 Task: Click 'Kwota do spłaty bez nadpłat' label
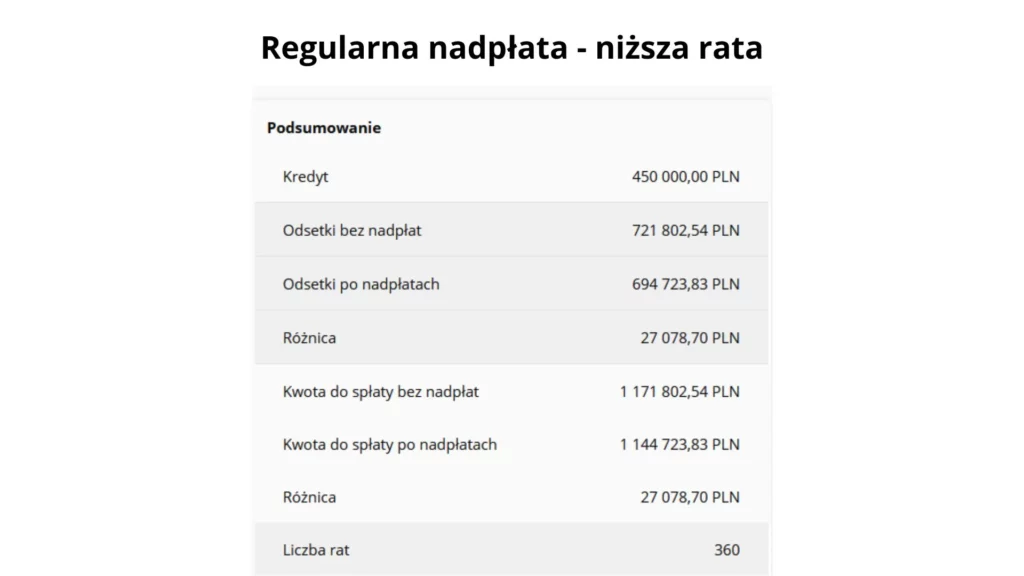381,392
